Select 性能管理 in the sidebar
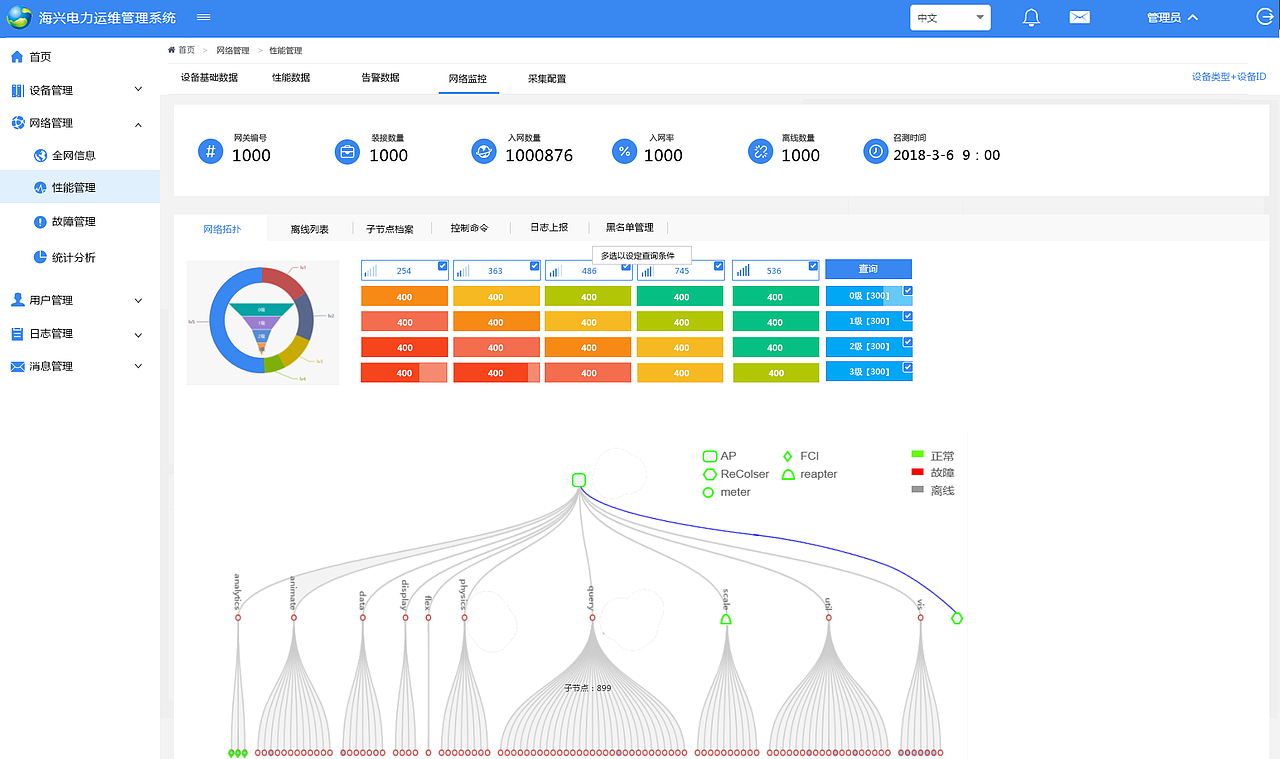The width and height of the screenshot is (1280, 759). tap(80, 187)
